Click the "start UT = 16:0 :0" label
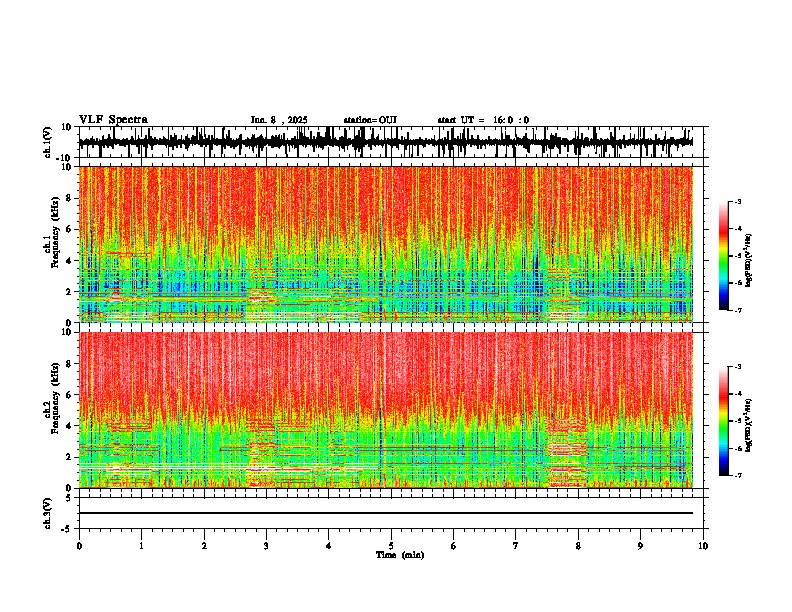The image size is (792, 612). coord(483,120)
